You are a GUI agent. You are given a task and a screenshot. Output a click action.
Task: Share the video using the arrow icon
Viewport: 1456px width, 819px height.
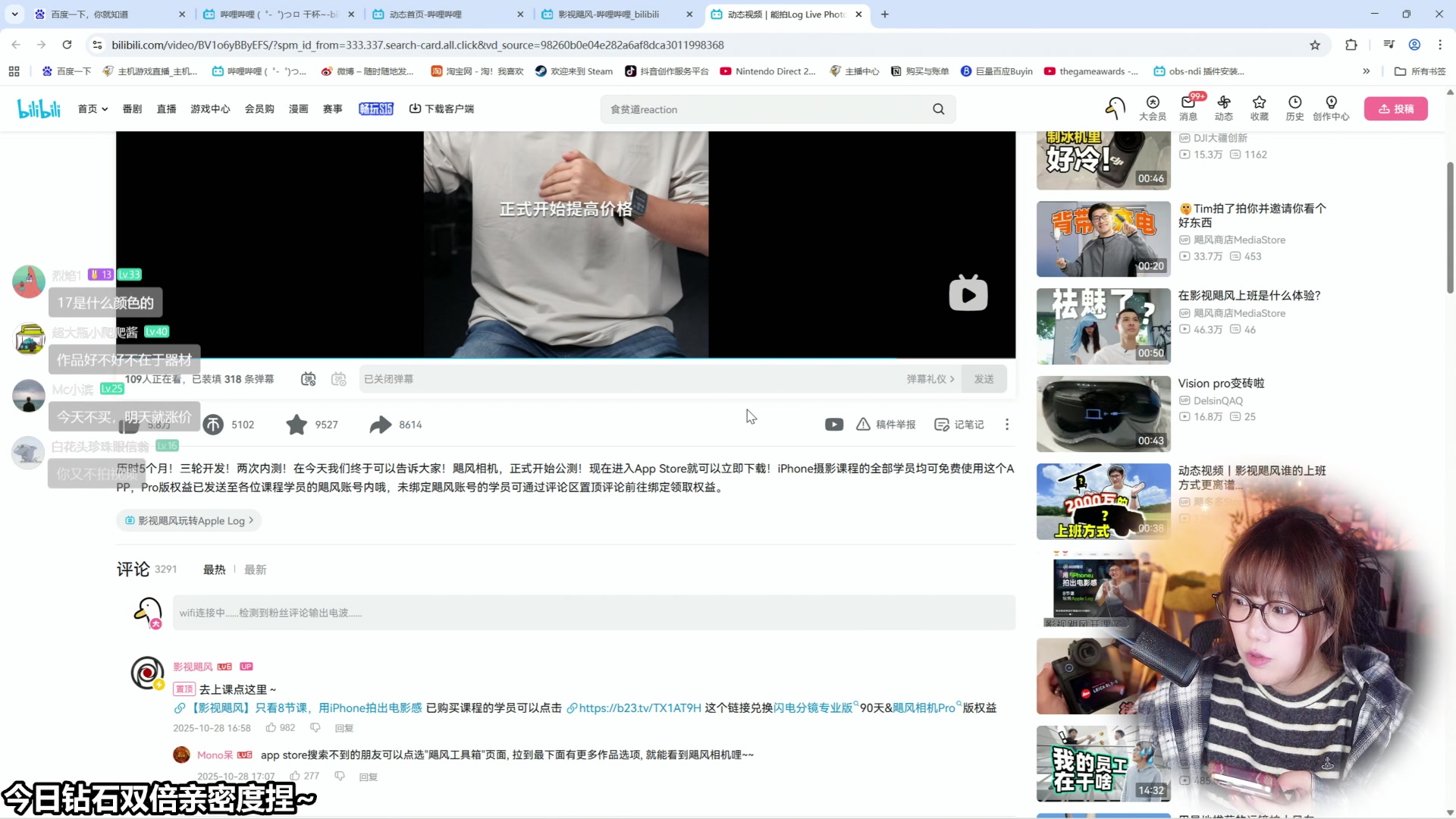click(x=380, y=425)
